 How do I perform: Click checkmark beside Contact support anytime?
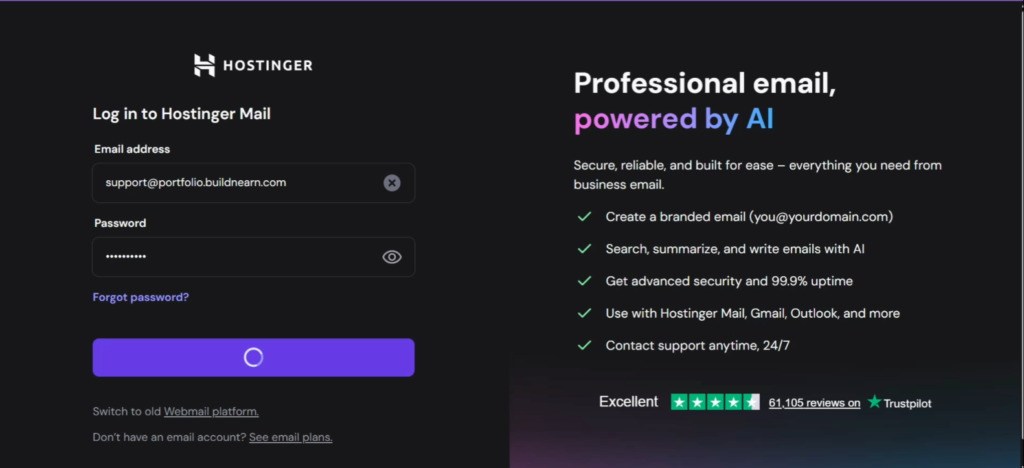[584, 345]
